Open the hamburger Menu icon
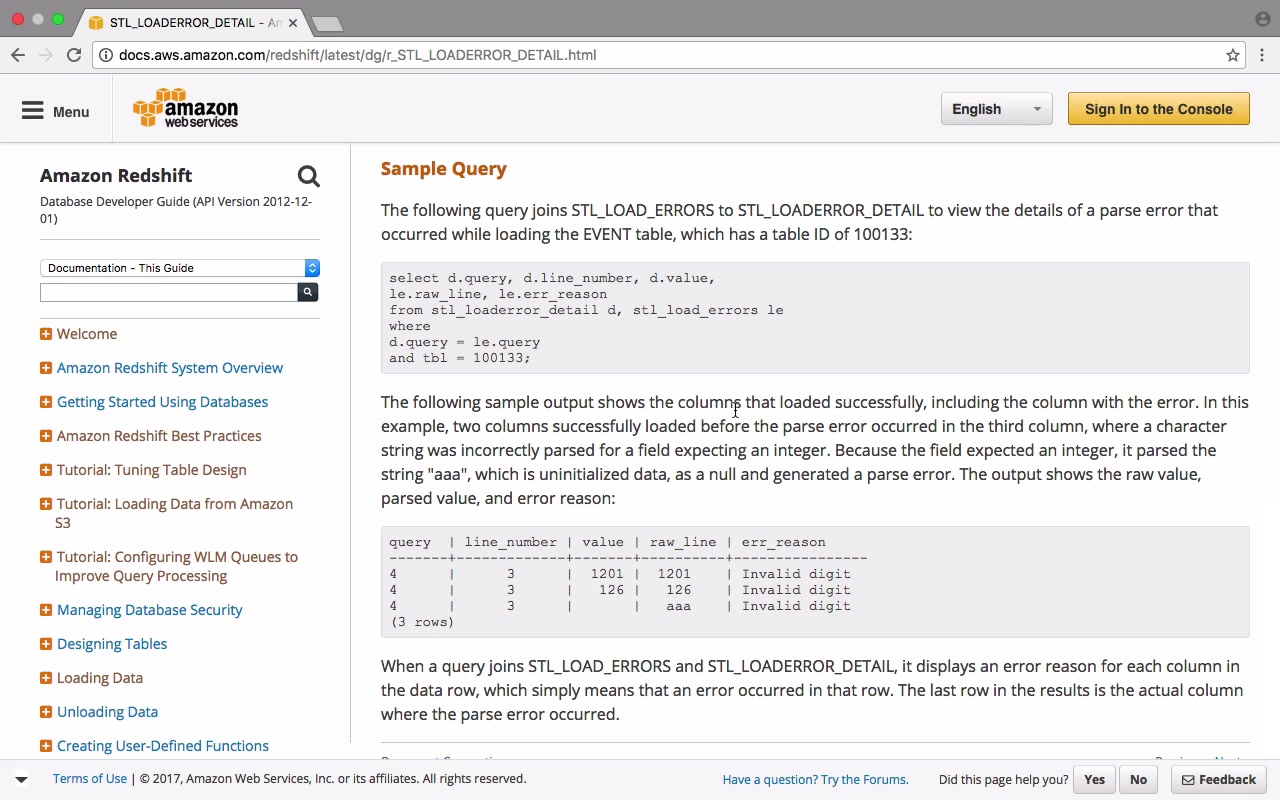 33,111
